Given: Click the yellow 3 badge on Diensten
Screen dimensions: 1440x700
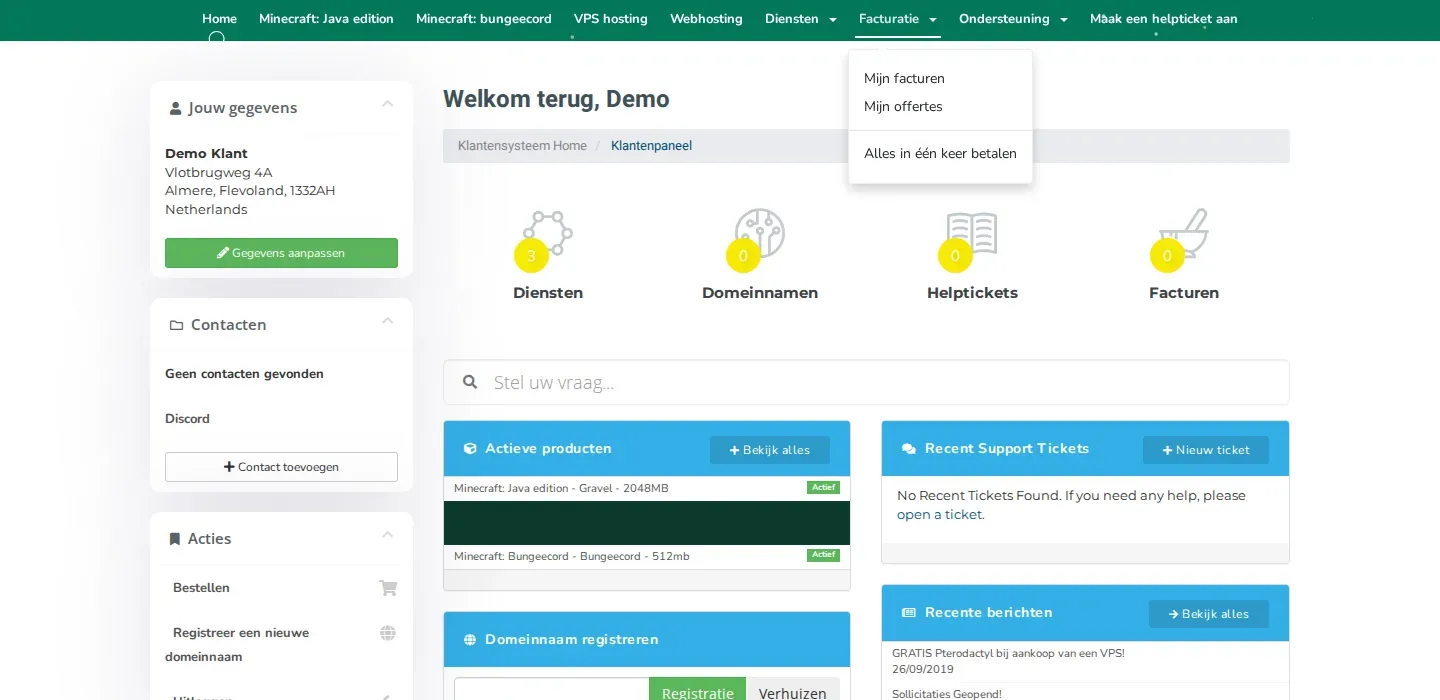Looking at the screenshot, I should click(x=531, y=256).
